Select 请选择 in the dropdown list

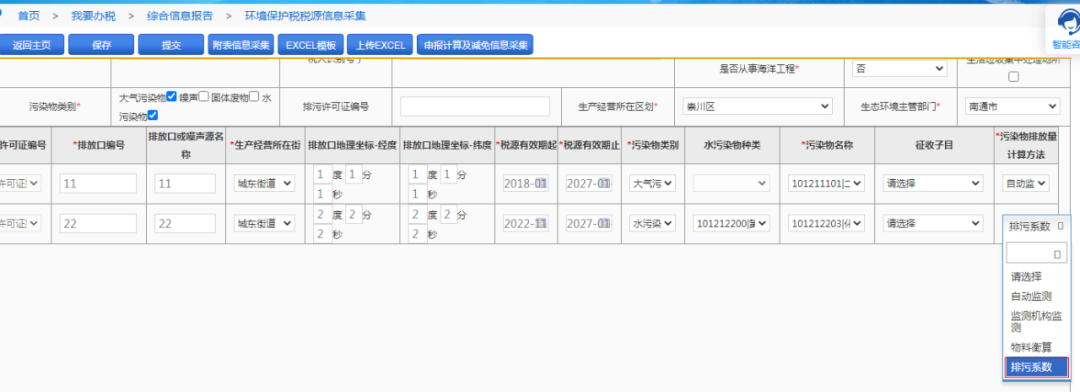coord(1026,277)
